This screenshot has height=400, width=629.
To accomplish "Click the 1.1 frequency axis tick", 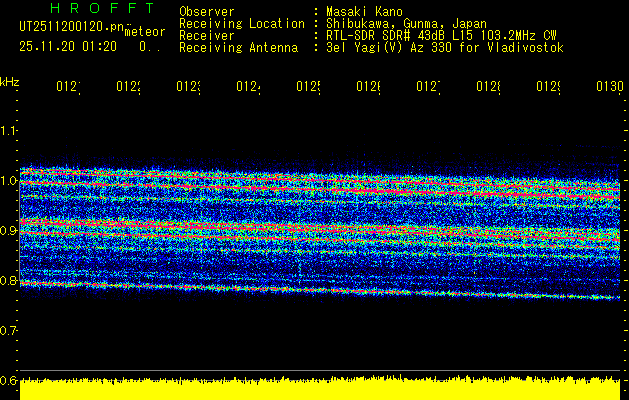I will pyautogui.click(x=9, y=131).
